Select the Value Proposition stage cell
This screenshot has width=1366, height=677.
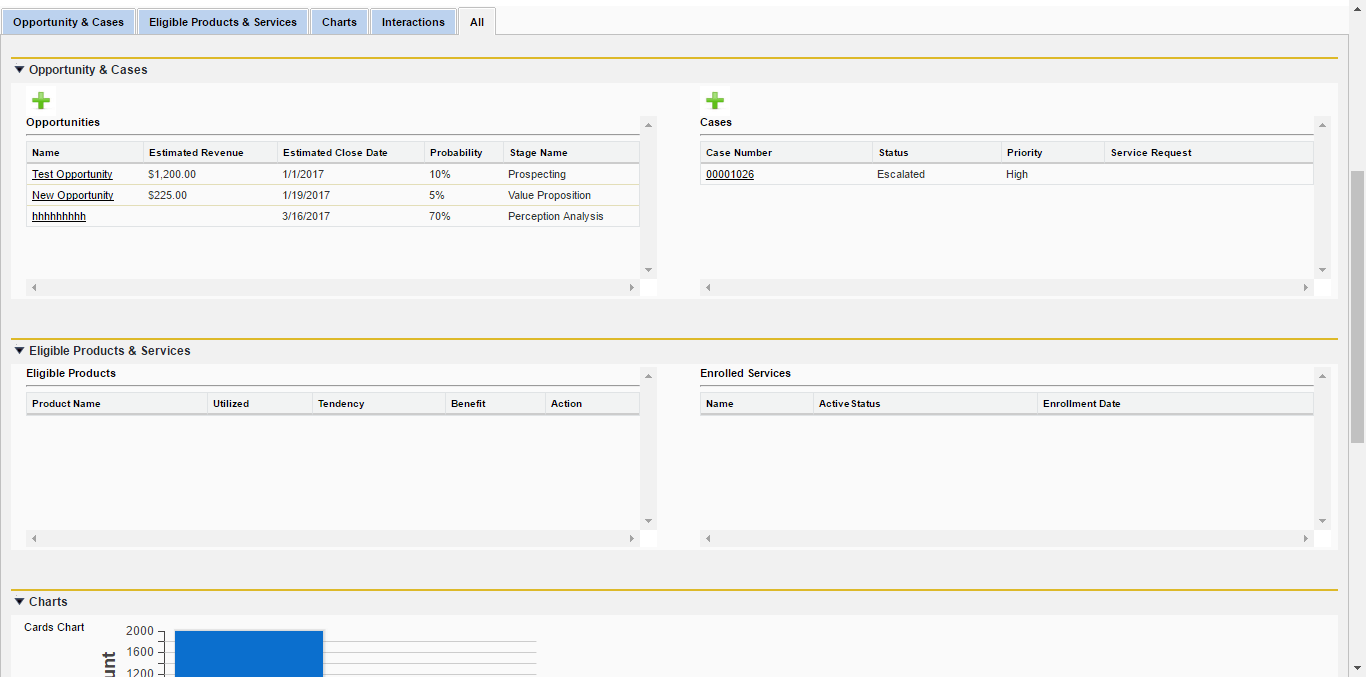pyautogui.click(x=571, y=195)
